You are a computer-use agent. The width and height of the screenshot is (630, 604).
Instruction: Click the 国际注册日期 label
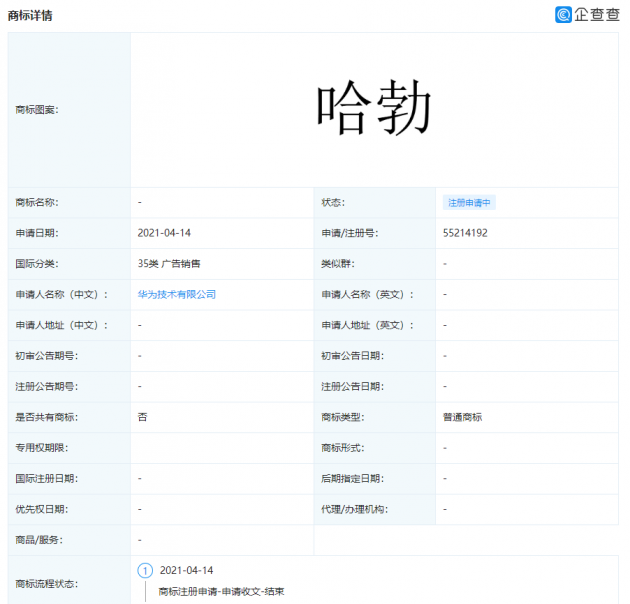point(47,479)
